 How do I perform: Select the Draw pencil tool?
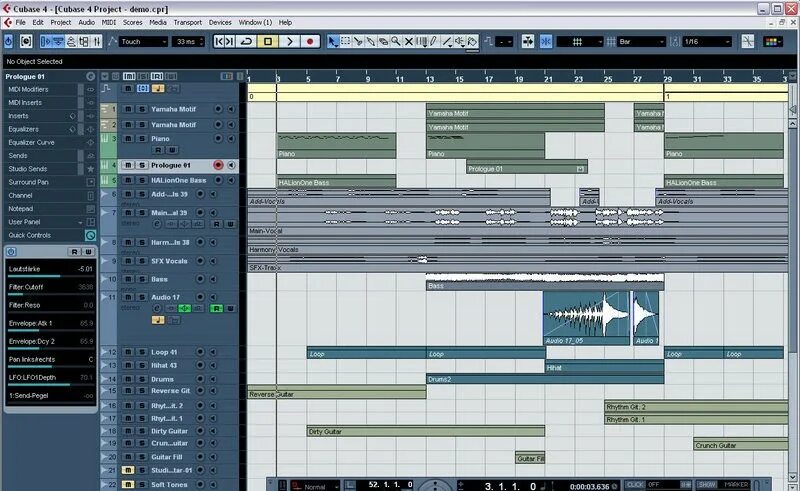[434, 41]
